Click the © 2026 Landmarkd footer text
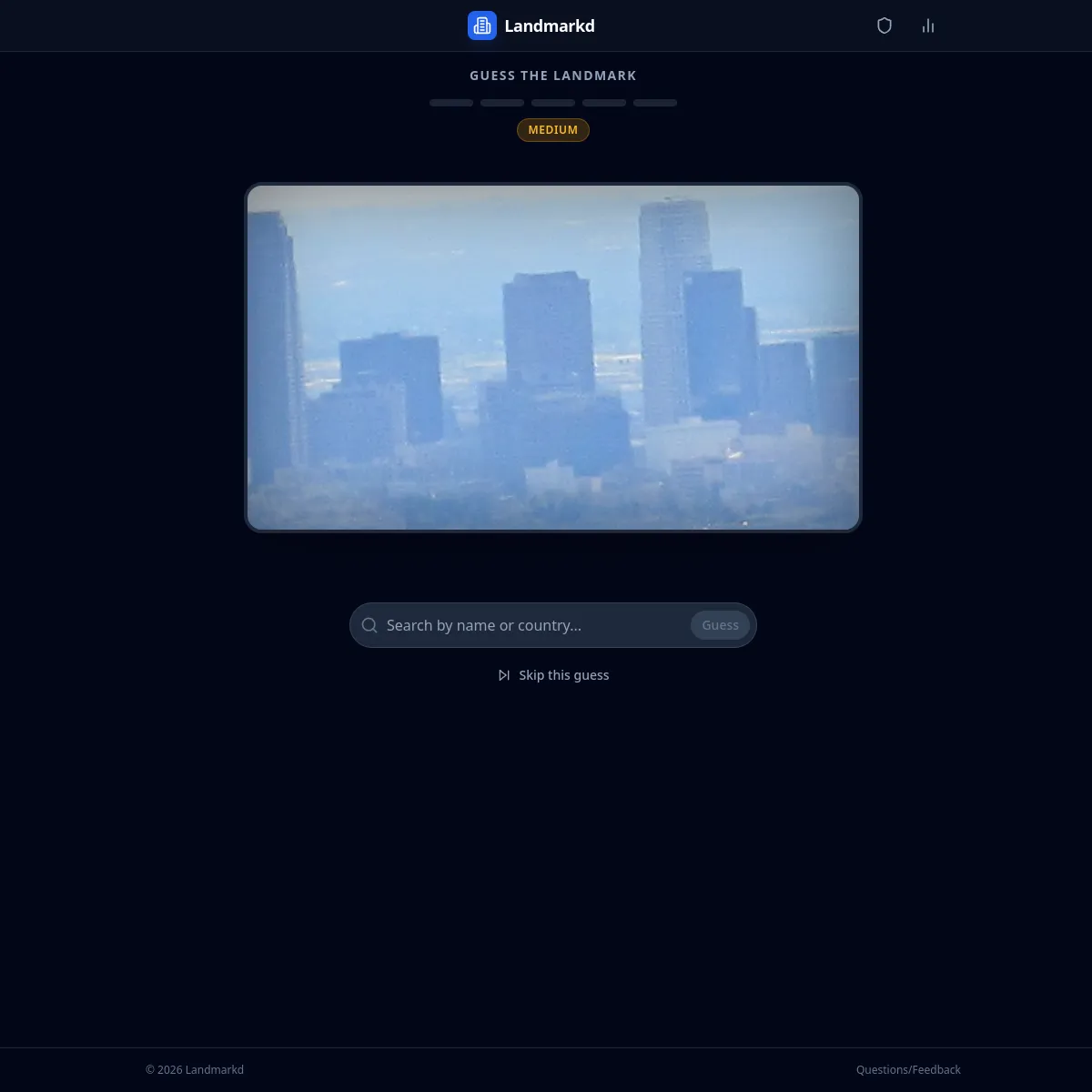 point(195,1070)
